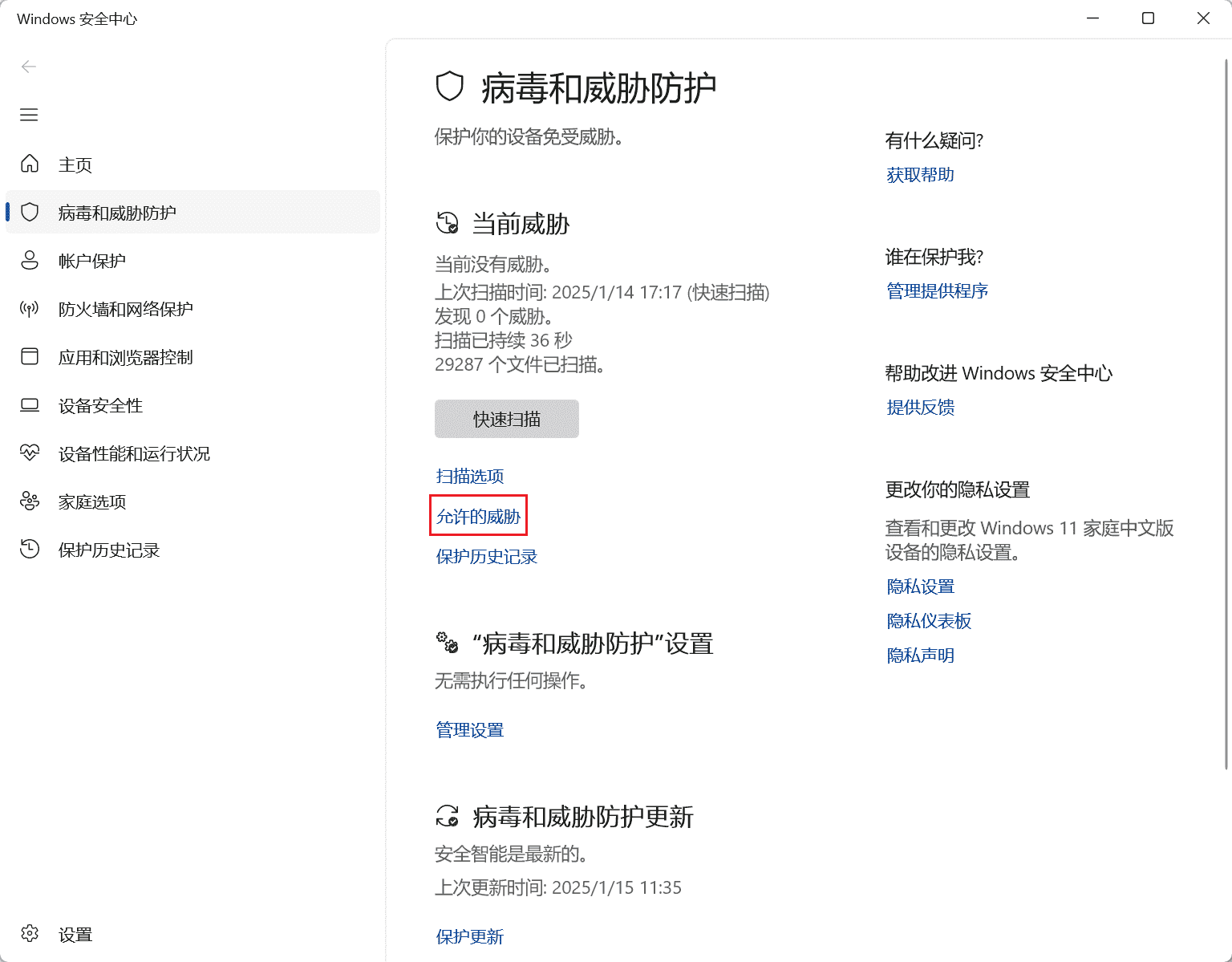Click the heart icon for 设备性能和运行状况
Image resolution: width=1232 pixels, height=962 pixels.
tap(30, 453)
